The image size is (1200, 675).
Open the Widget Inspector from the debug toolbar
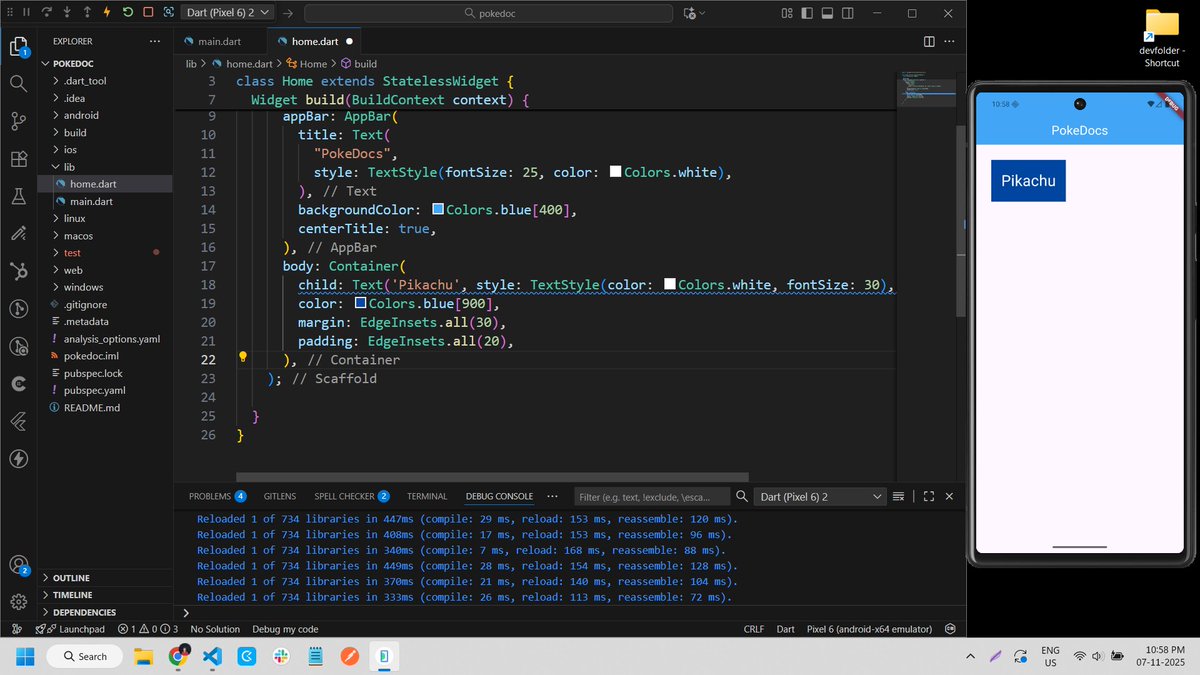click(x=169, y=13)
